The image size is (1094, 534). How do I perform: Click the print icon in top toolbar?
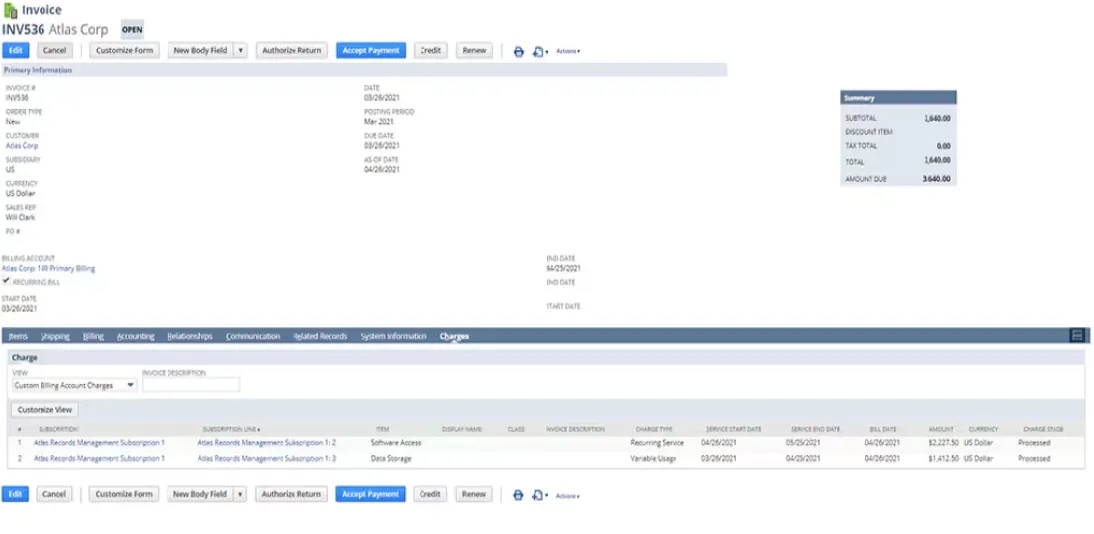(x=518, y=51)
